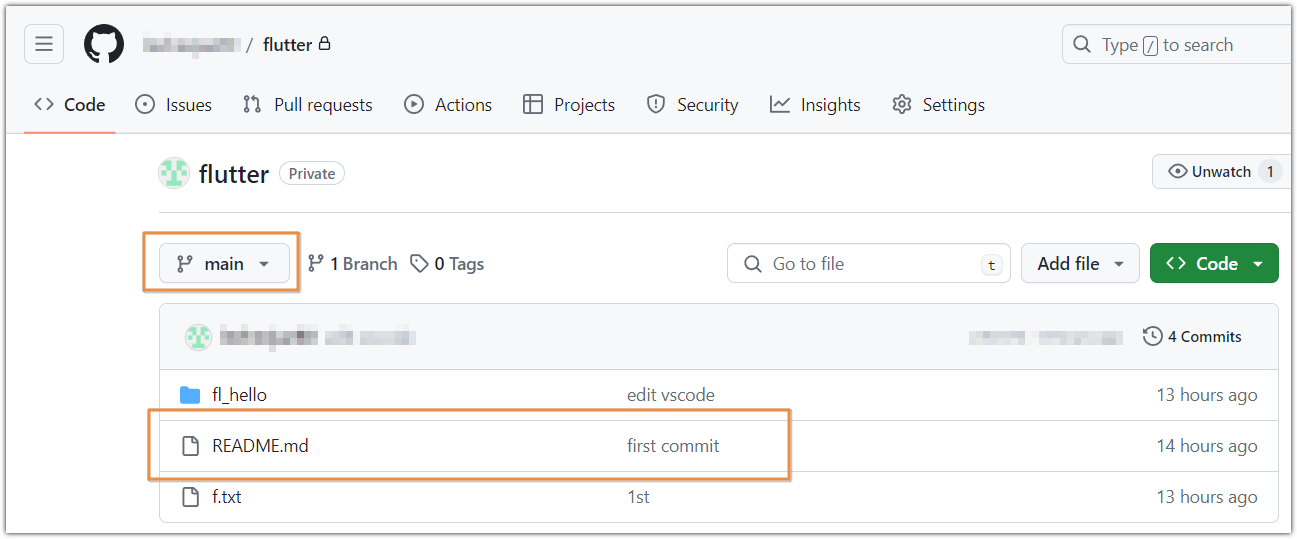Open the Pull requests tab
The width and height of the screenshot is (1297, 539).
coord(308,105)
